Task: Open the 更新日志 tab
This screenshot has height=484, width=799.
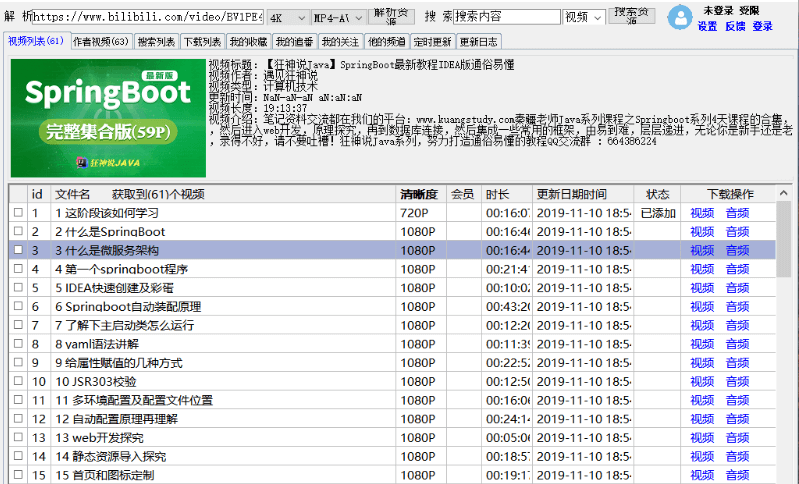Action: [479, 42]
